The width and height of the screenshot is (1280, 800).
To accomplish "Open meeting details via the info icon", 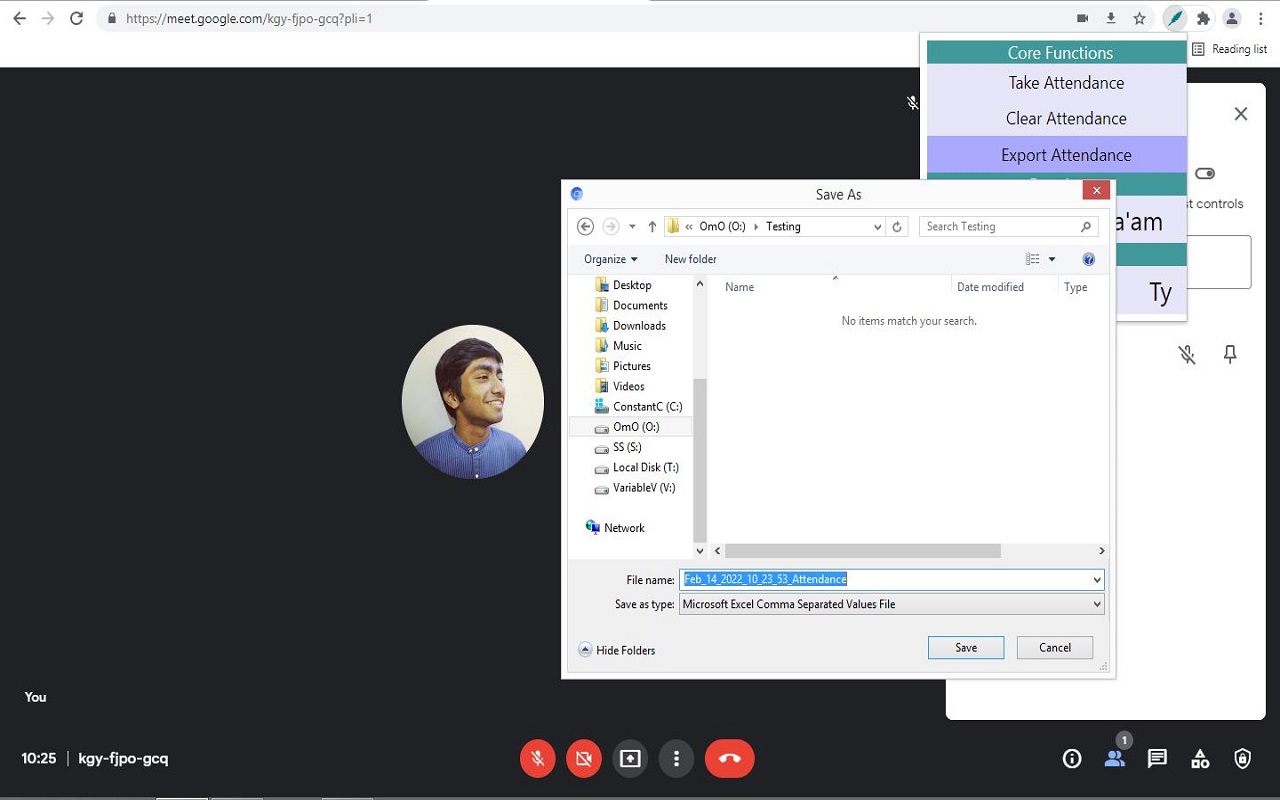I will [x=1071, y=758].
